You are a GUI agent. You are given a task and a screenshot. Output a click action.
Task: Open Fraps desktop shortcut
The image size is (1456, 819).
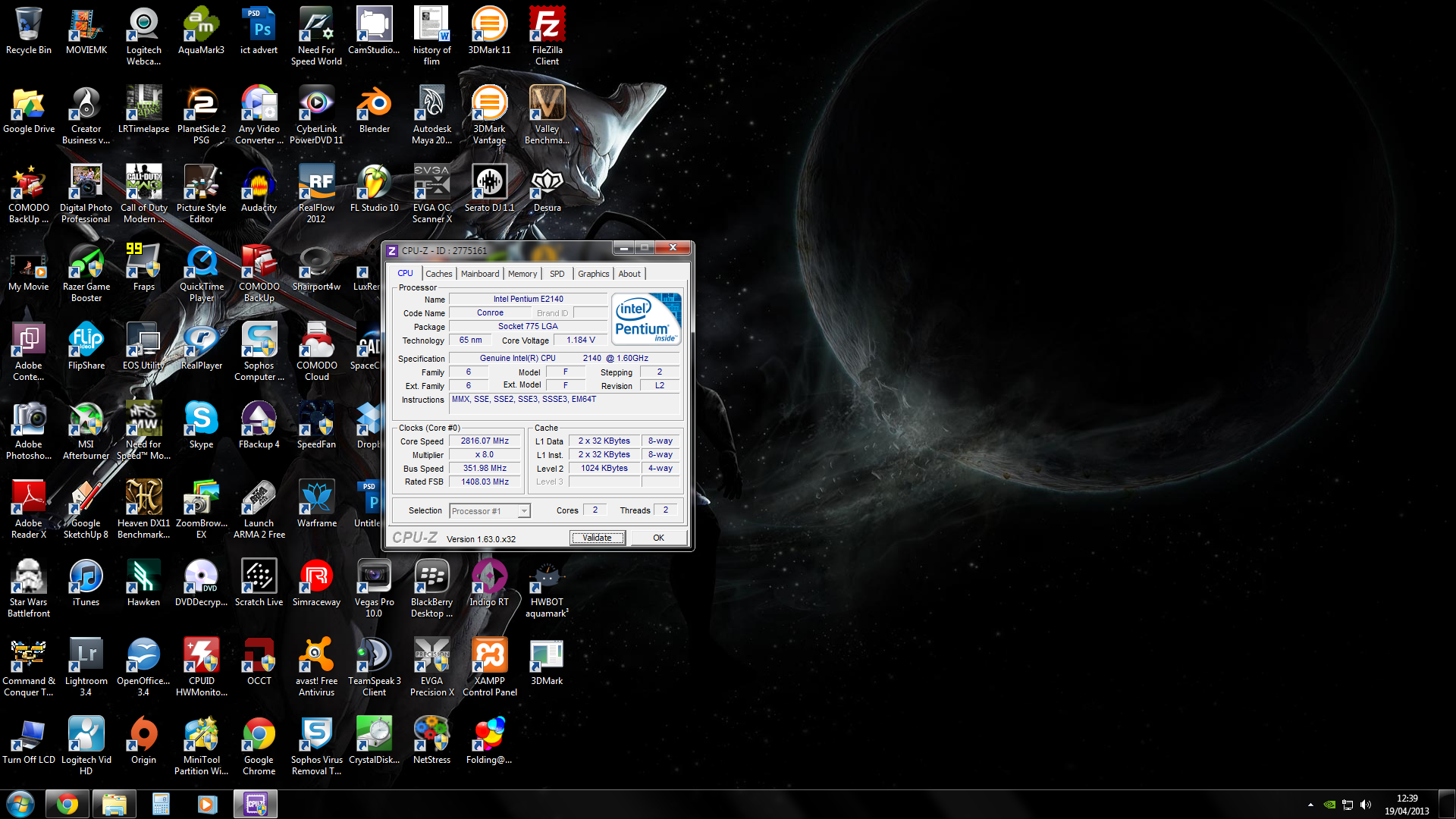(x=144, y=267)
